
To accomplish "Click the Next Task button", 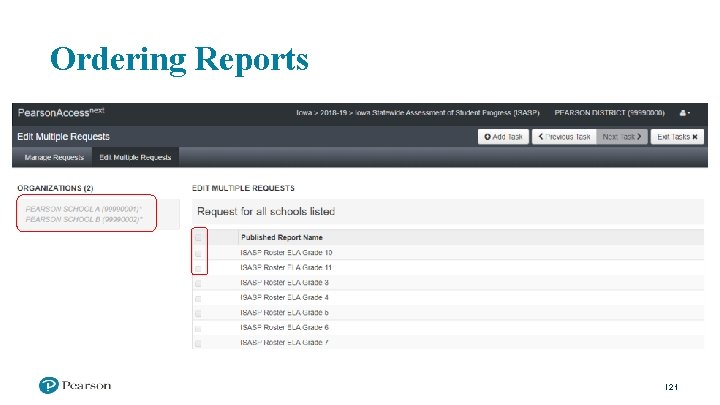I will [622, 137].
